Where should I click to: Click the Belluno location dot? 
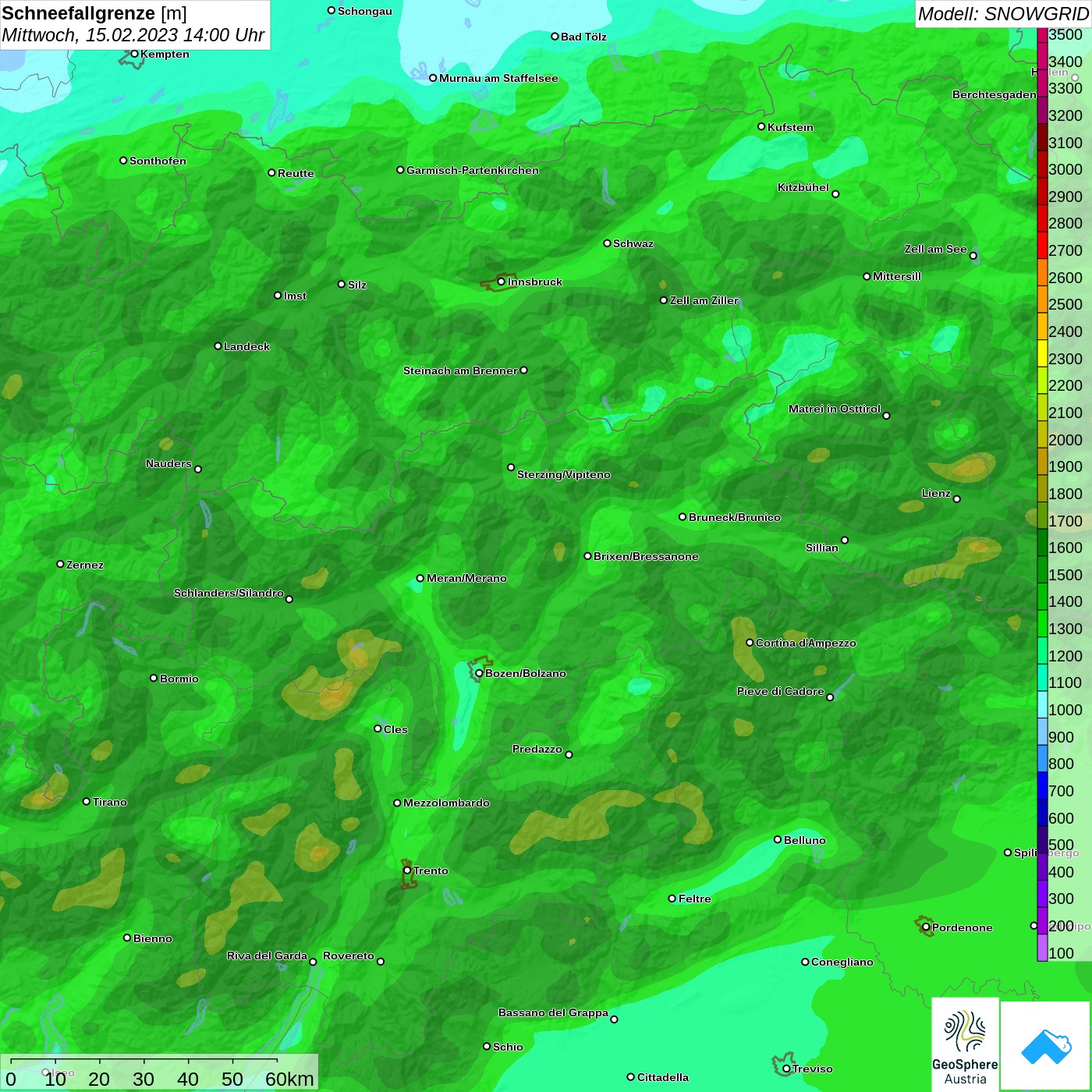coord(778,839)
